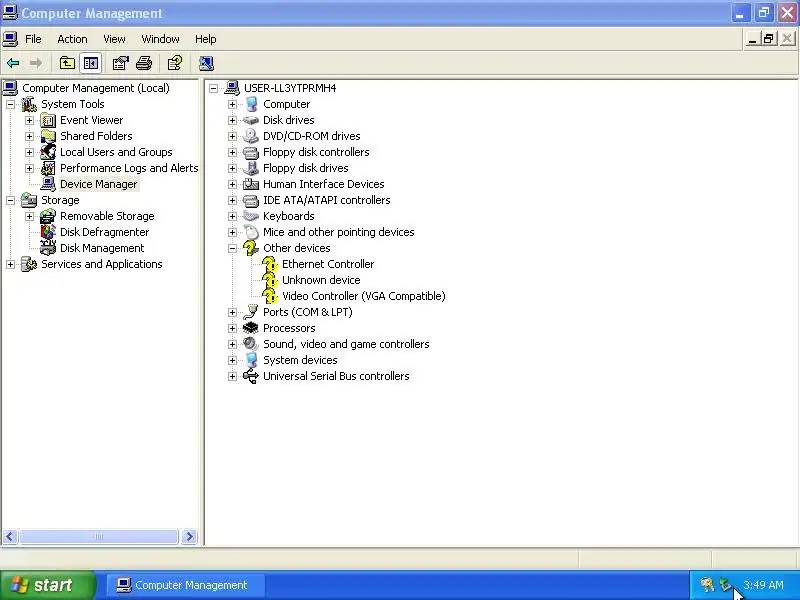Select the System devices icon

251,360
